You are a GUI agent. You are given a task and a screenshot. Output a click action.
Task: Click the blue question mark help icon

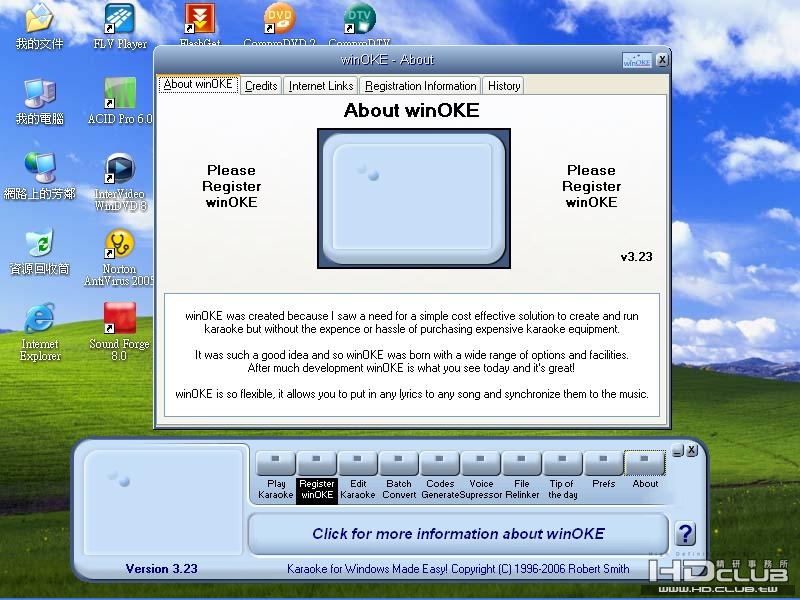[x=685, y=534]
